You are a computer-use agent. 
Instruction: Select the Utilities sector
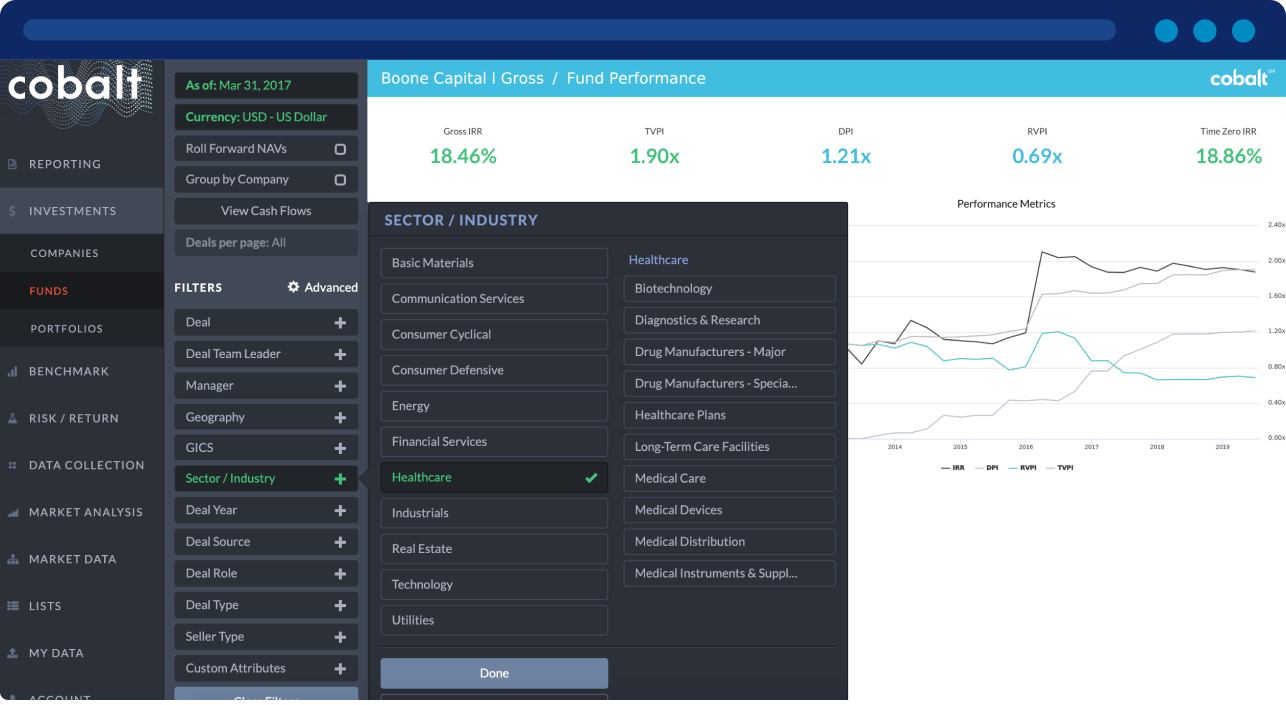[494, 620]
